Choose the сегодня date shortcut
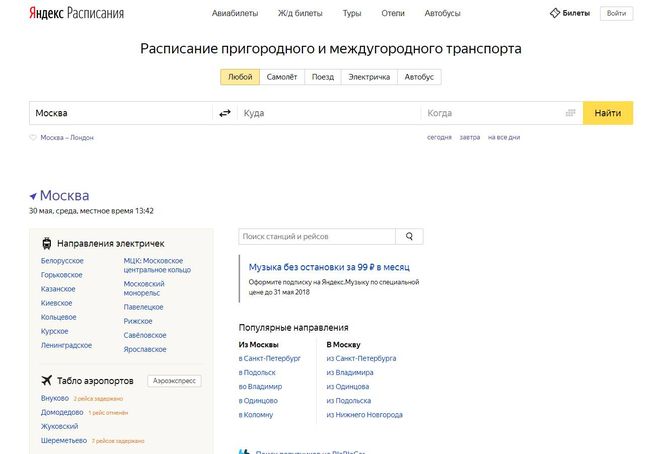The image size is (670, 454). click(x=439, y=137)
